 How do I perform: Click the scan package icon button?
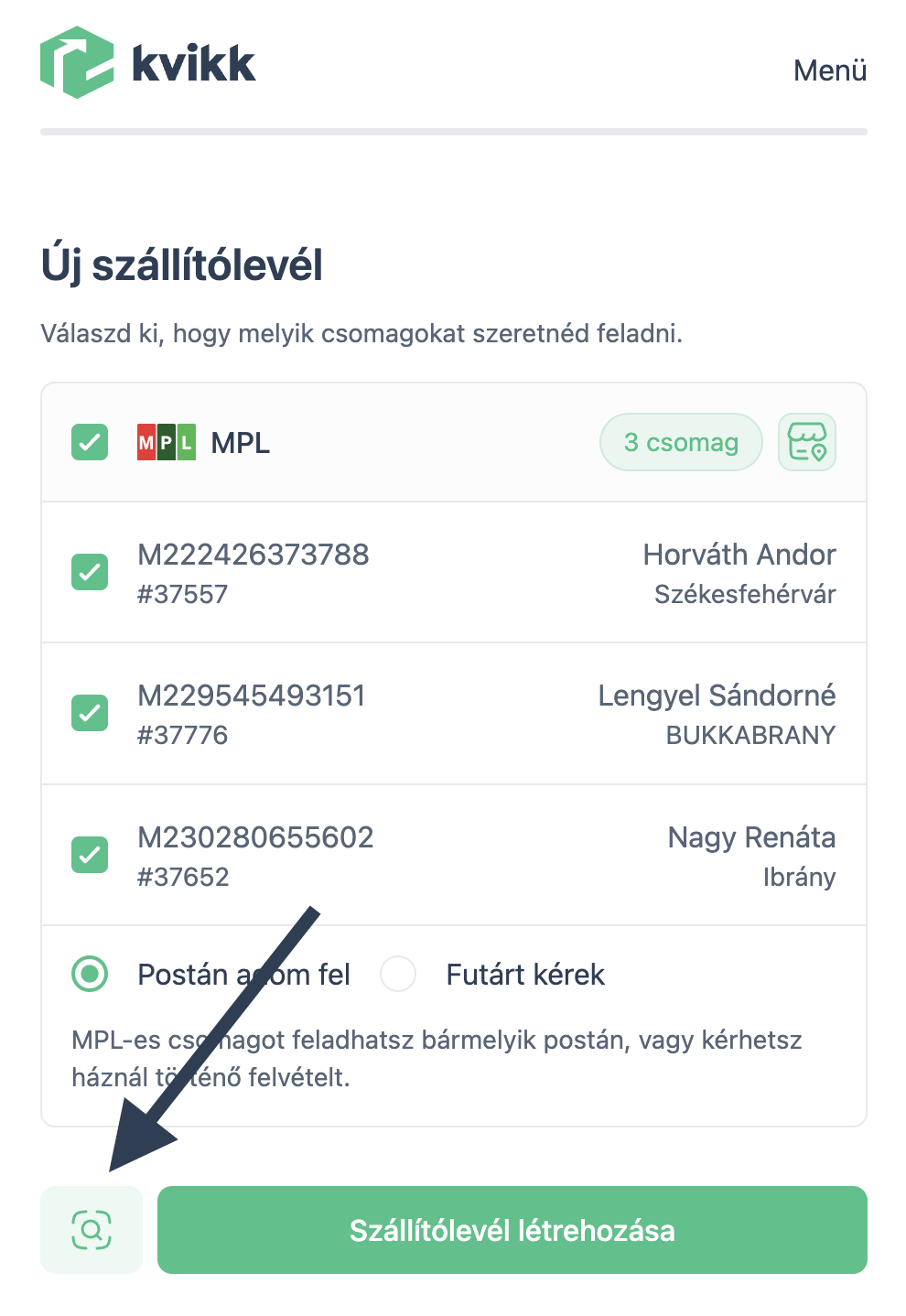pos(92,1230)
